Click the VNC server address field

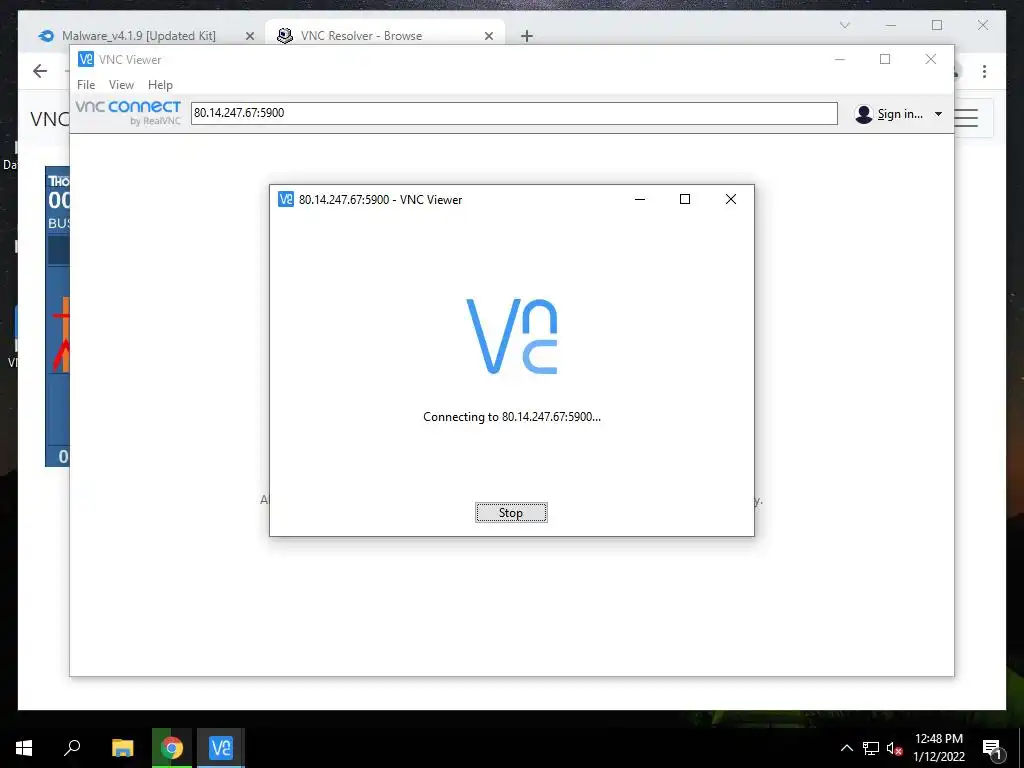click(x=514, y=113)
